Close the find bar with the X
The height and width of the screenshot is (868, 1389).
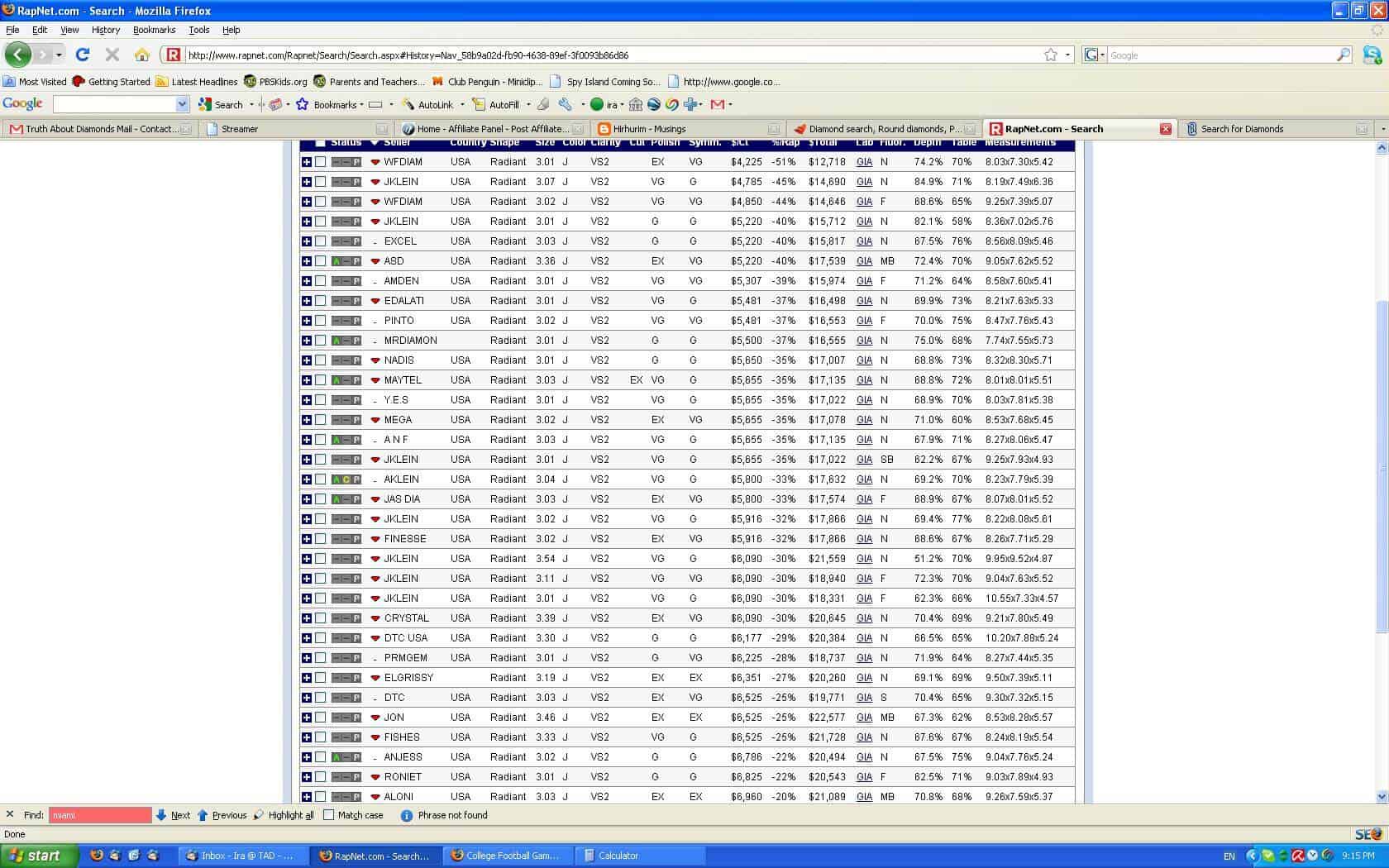(10, 814)
